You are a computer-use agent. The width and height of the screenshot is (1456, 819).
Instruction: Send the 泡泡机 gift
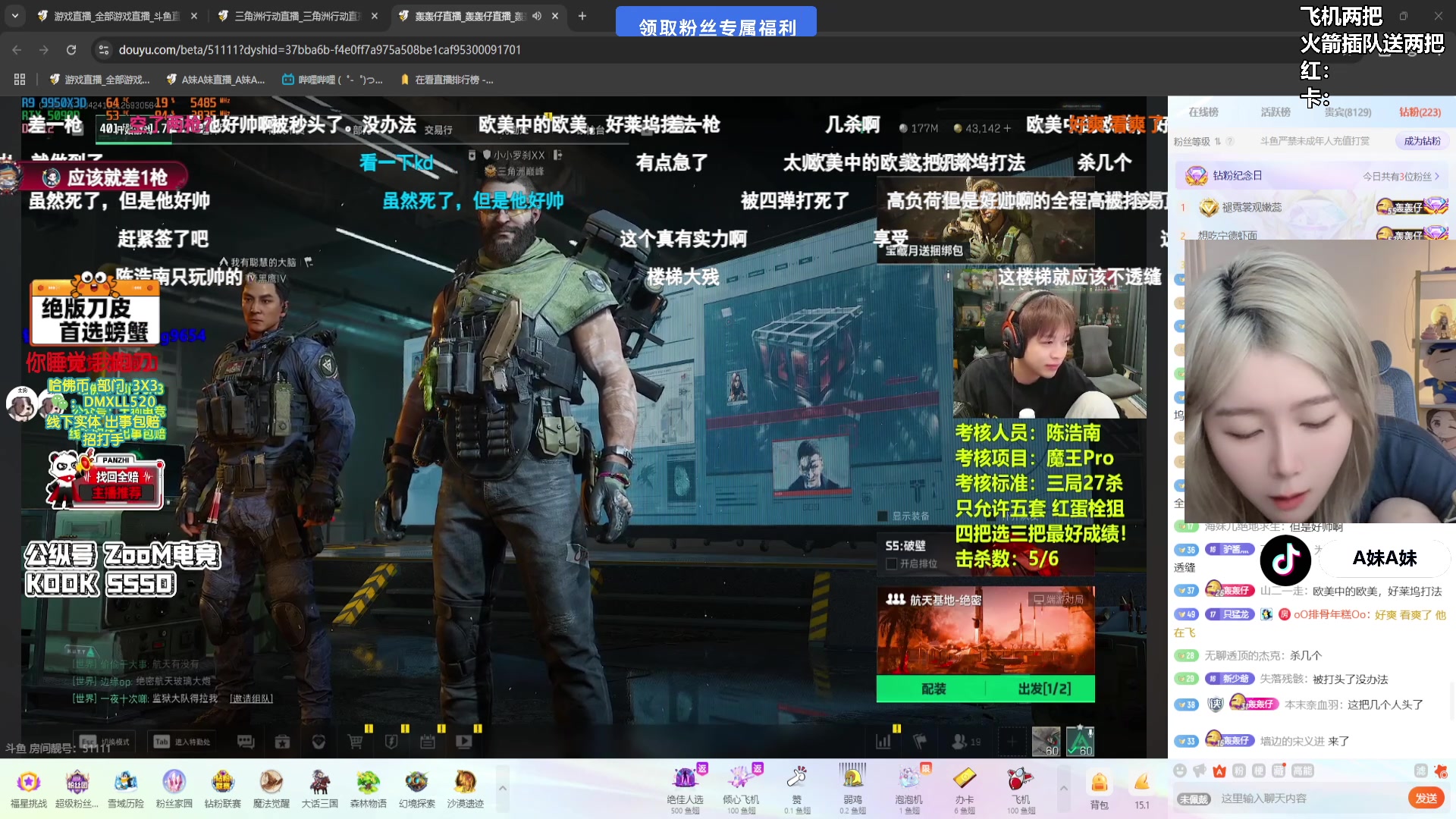pyautogui.click(x=908, y=789)
